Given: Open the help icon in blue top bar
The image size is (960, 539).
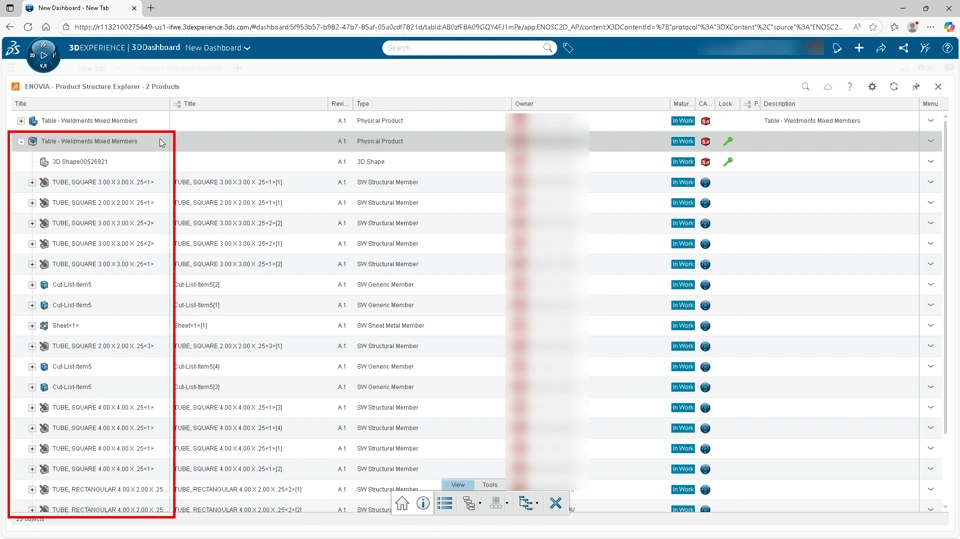Looking at the screenshot, I should click(x=947, y=48).
